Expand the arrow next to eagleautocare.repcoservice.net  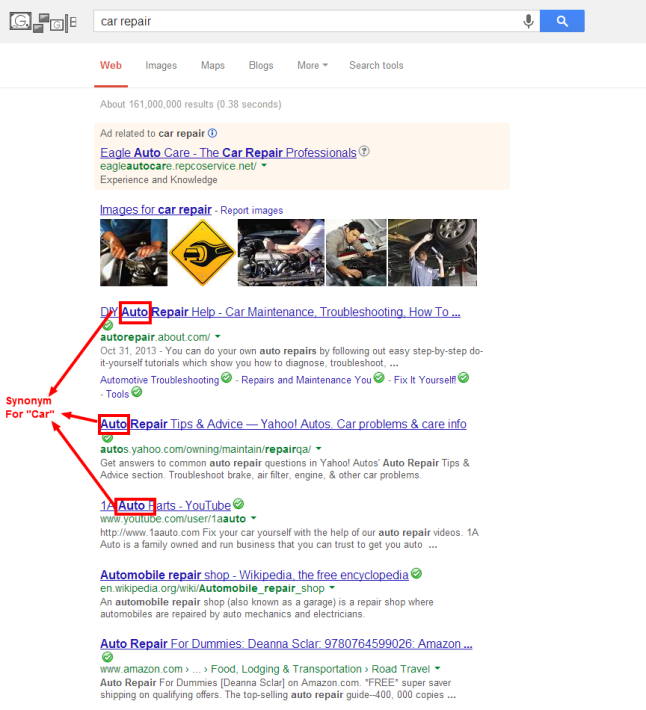(x=264, y=166)
